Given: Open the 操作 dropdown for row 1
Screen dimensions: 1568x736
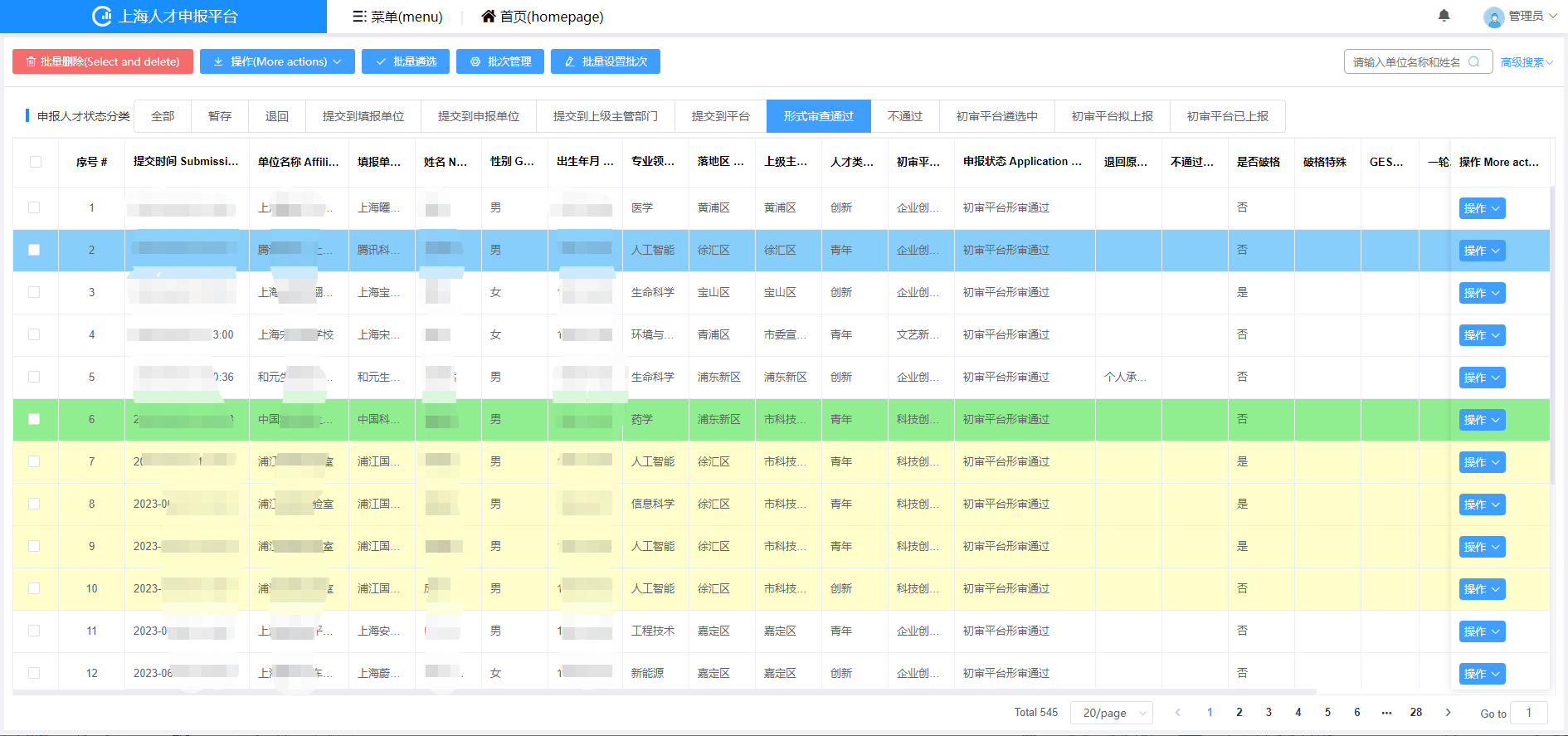Looking at the screenshot, I should pyautogui.click(x=1482, y=208).
